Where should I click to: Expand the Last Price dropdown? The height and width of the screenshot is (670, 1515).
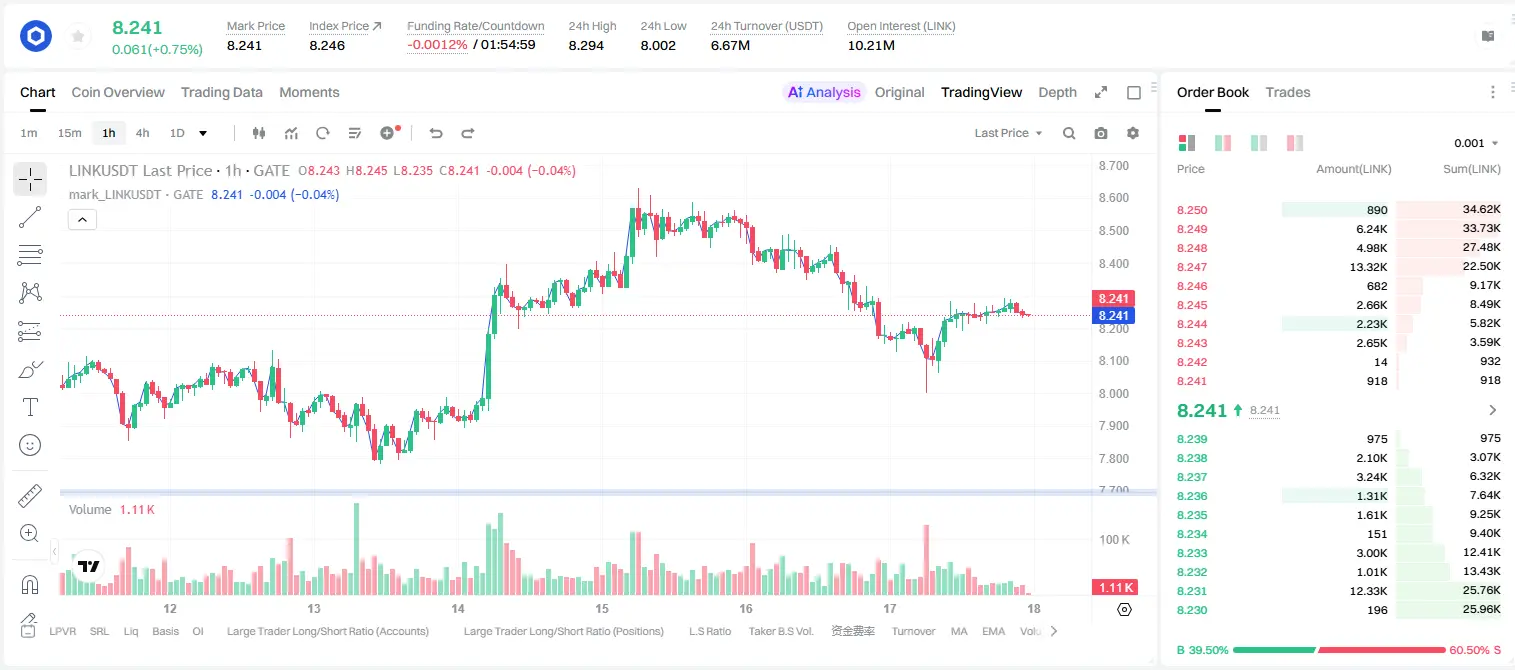[x=1008, y=133]
